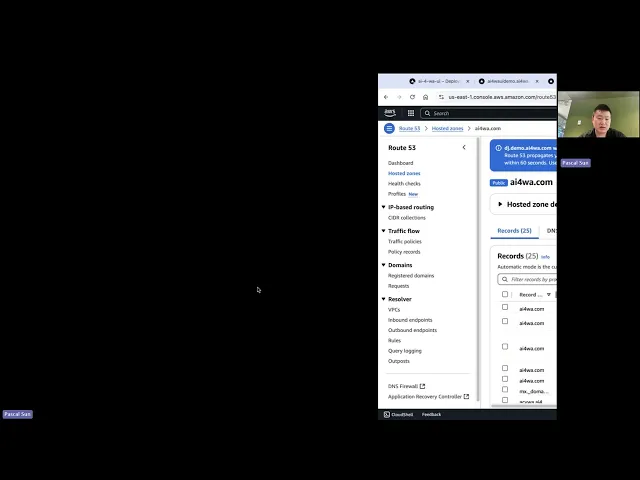The height and width of the screenshot is (480, 640).
Task: Click the browser forward arrow
Action: 399,97
